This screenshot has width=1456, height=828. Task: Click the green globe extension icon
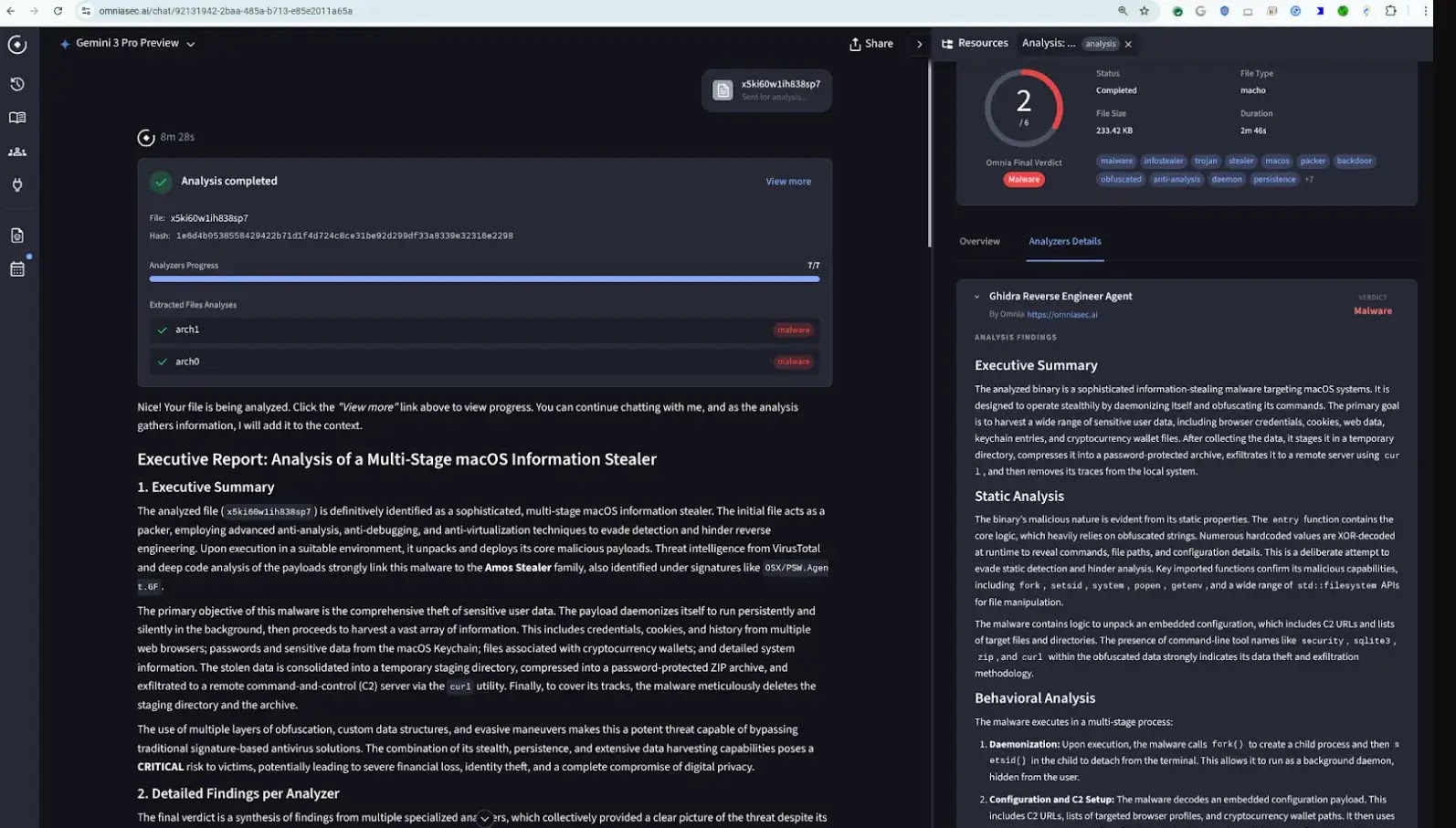click(1343, 11)
